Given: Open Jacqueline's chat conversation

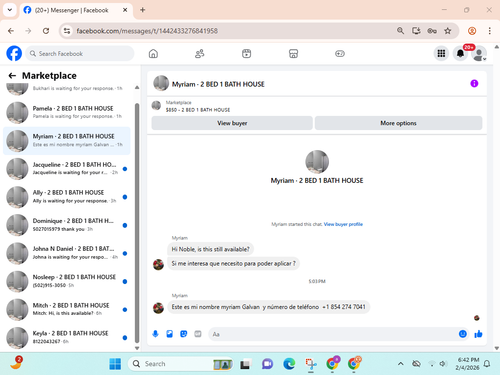Looking at the screenshot, I should pyautogui.click(x=67, y=169).
